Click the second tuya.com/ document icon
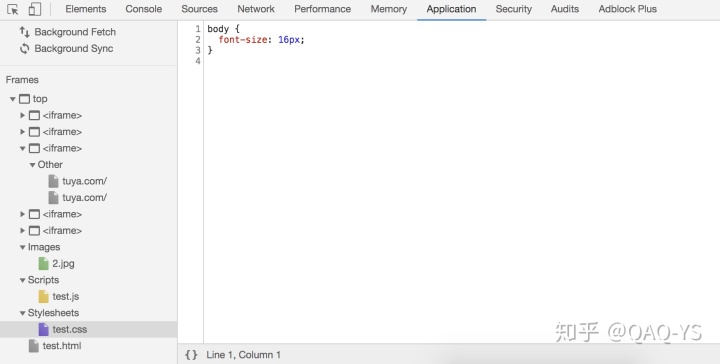720x364 pixels. 54,197
